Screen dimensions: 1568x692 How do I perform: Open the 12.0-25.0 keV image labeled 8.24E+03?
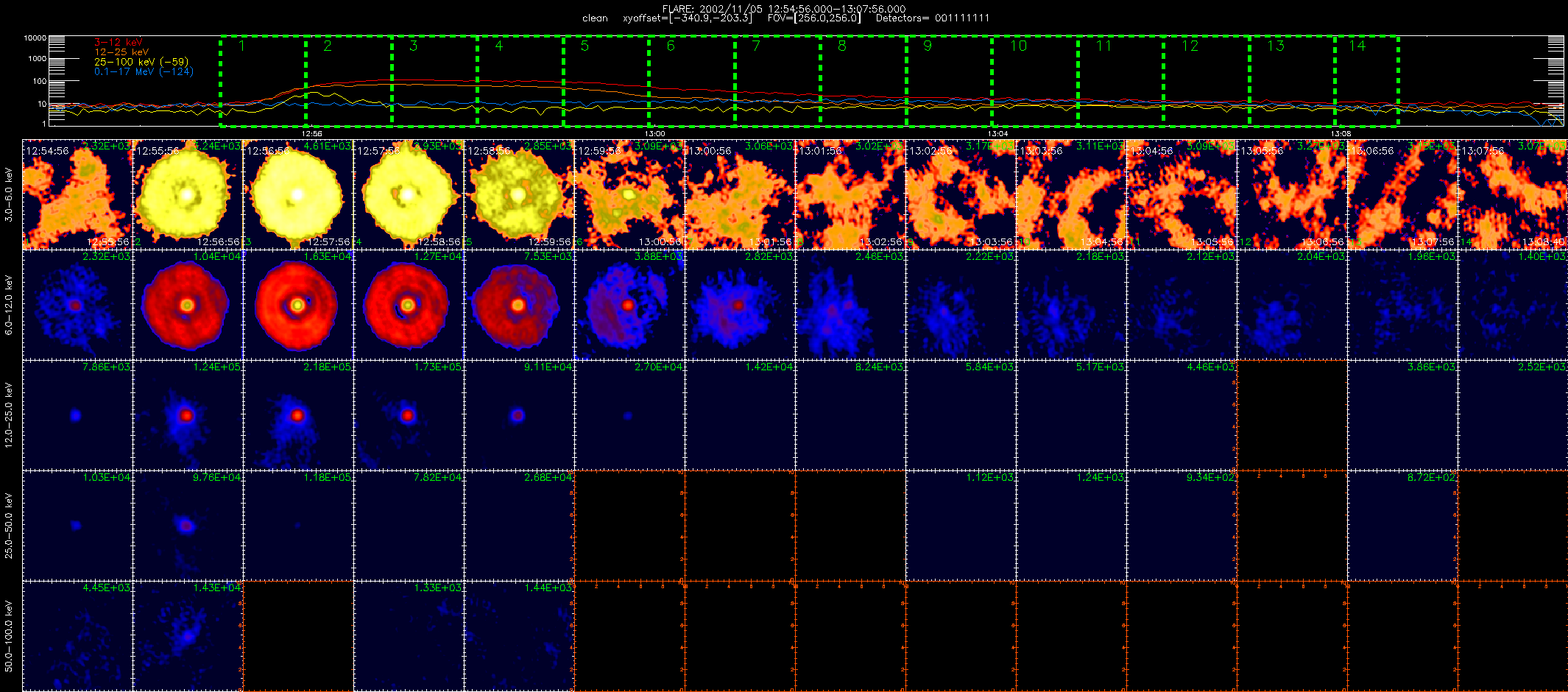pos(850,415)
